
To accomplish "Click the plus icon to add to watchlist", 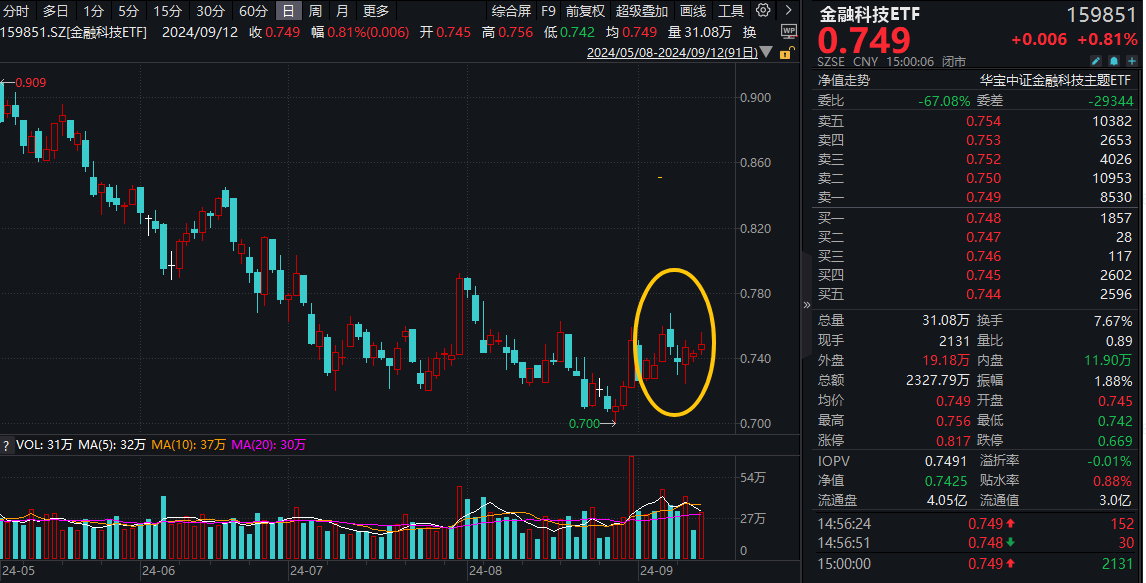I will pos(1132,59).
